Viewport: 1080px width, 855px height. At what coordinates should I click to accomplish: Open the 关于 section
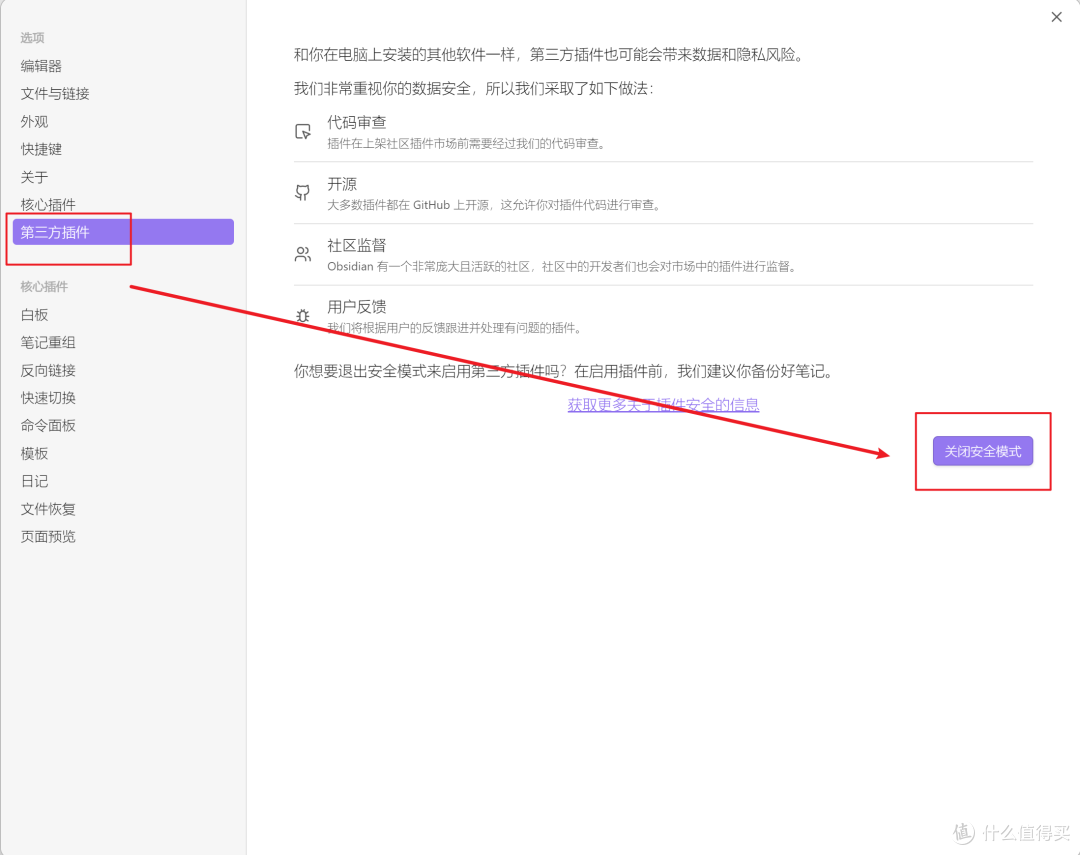[x=35, y=177]
